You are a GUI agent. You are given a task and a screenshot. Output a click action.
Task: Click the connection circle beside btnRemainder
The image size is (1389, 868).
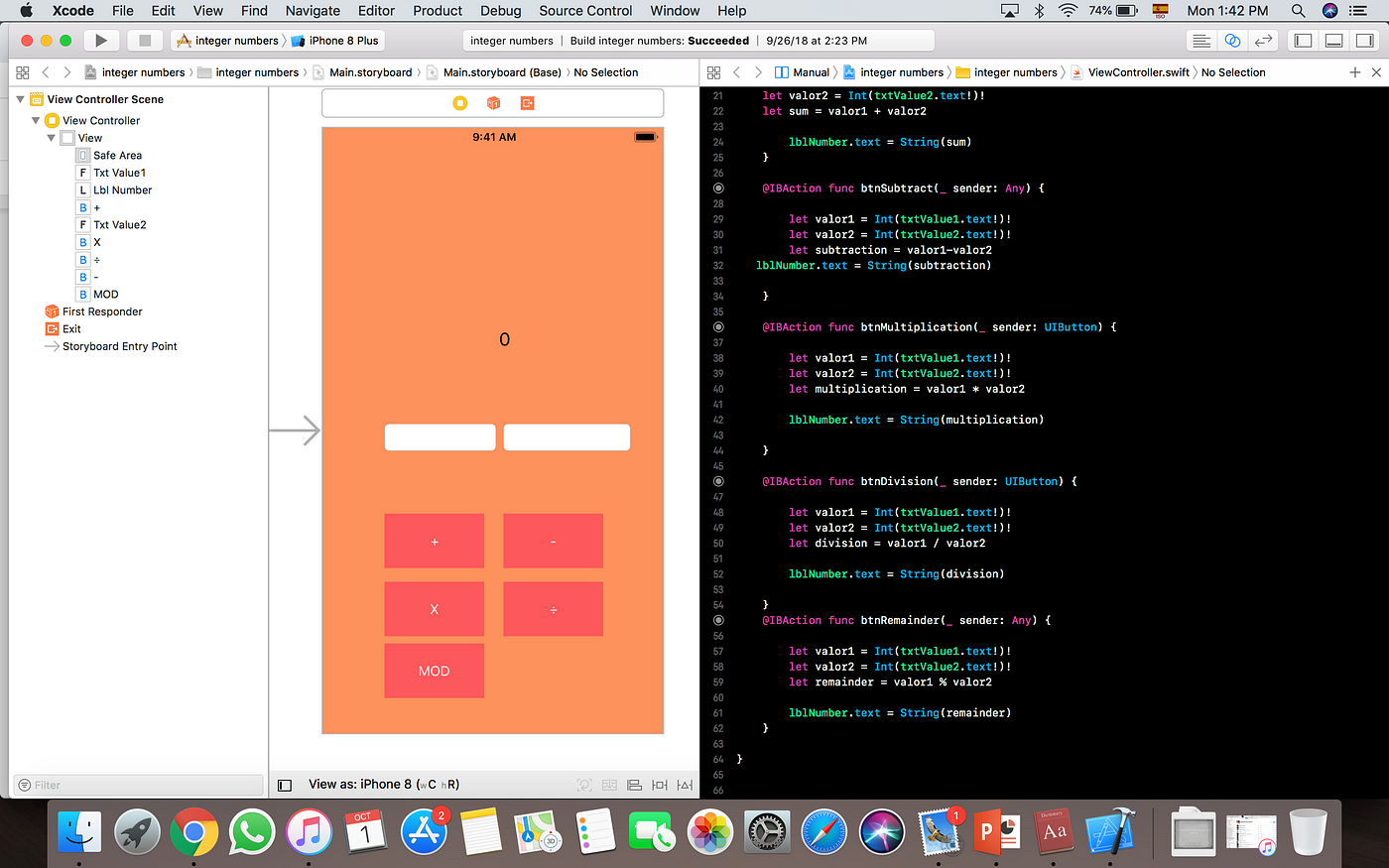718,620
